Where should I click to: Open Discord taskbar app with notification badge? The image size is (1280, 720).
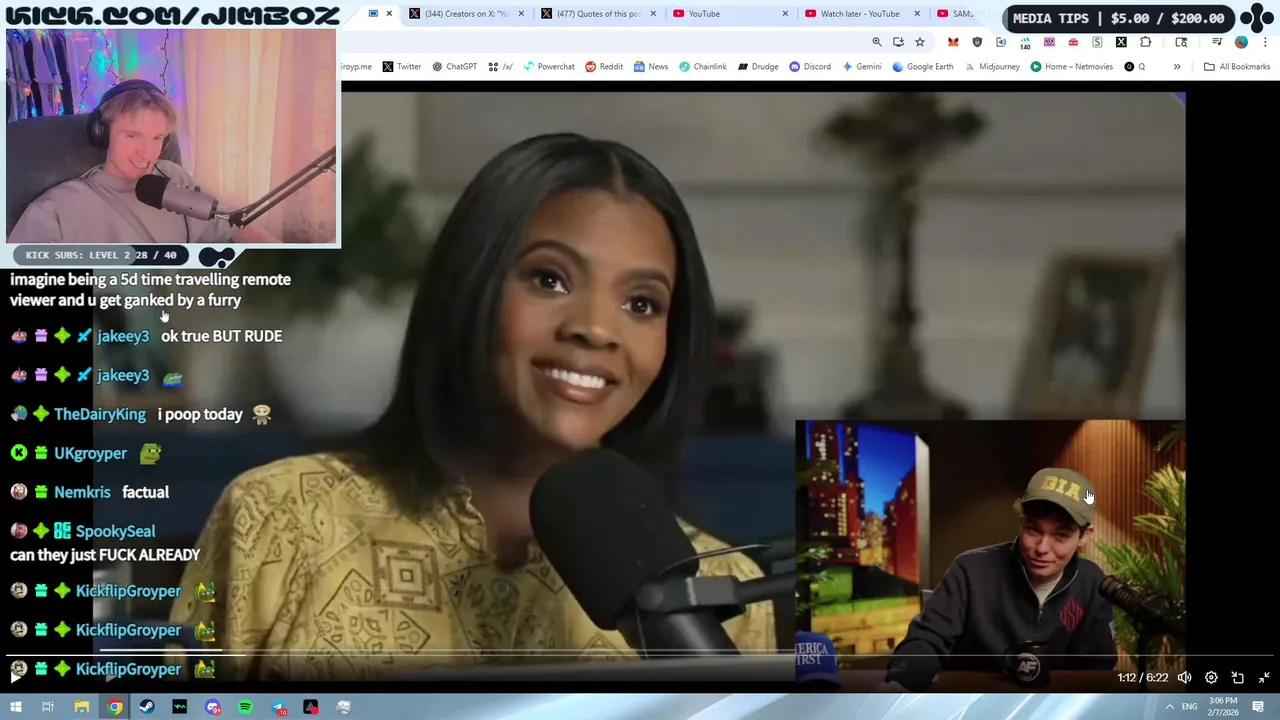click(x=212, y=707)
